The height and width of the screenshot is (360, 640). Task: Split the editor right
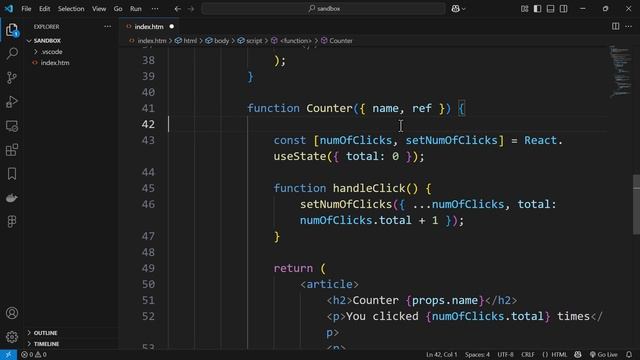[615, 27]
